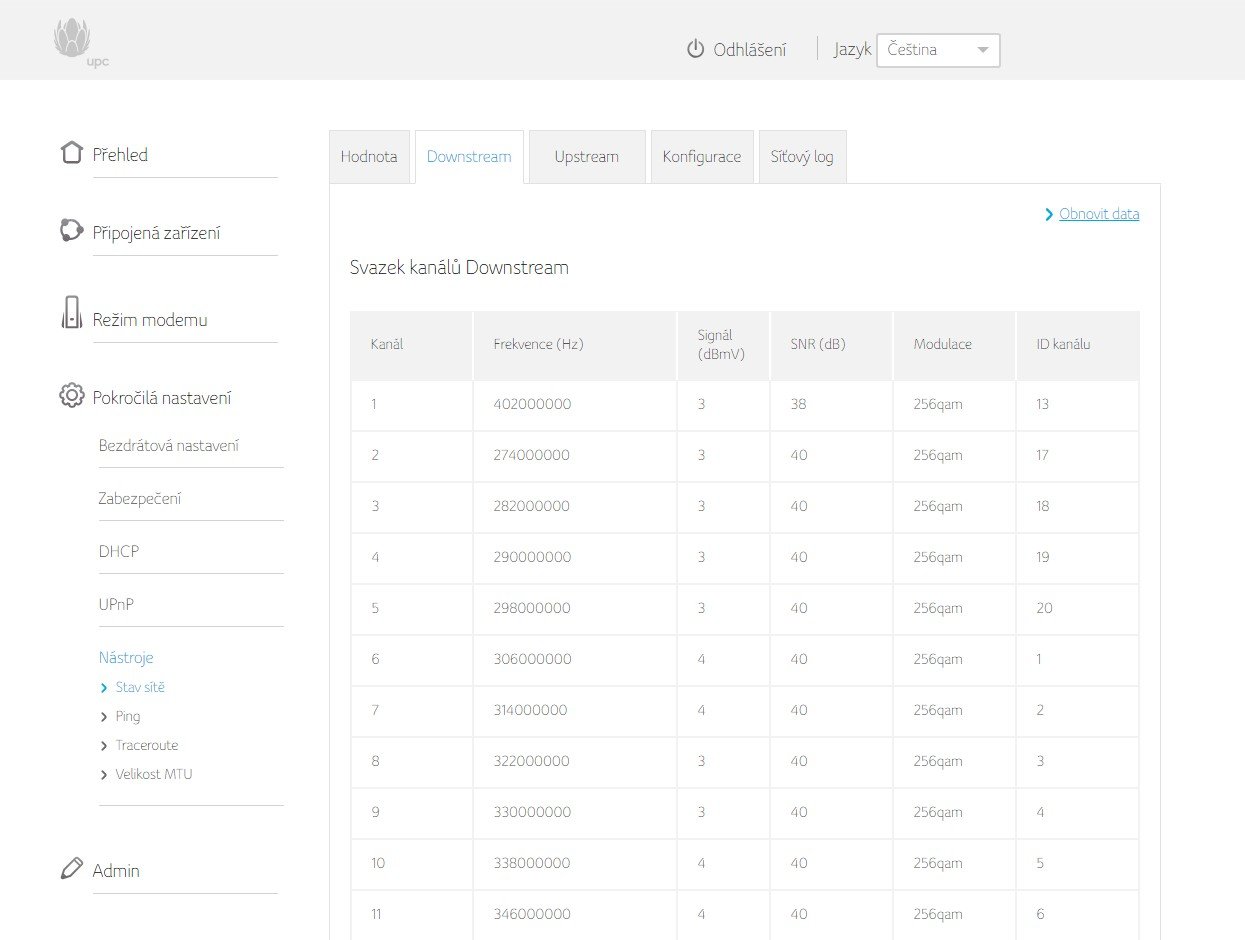This screenshot has height=940, width=1245.
Task: Open the Síťový log tab
Action: 802,157
